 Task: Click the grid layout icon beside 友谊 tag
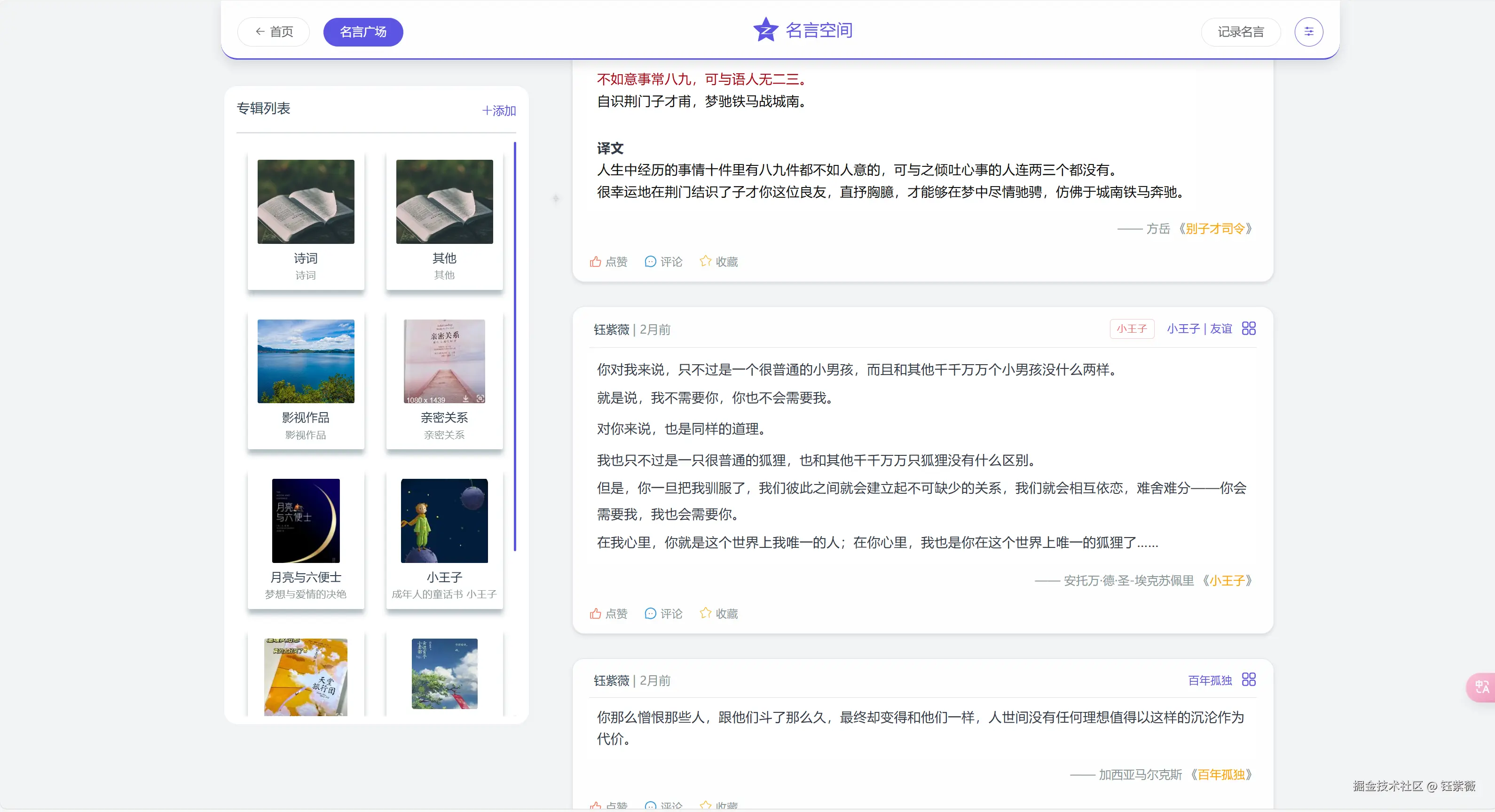(1248, 328)
